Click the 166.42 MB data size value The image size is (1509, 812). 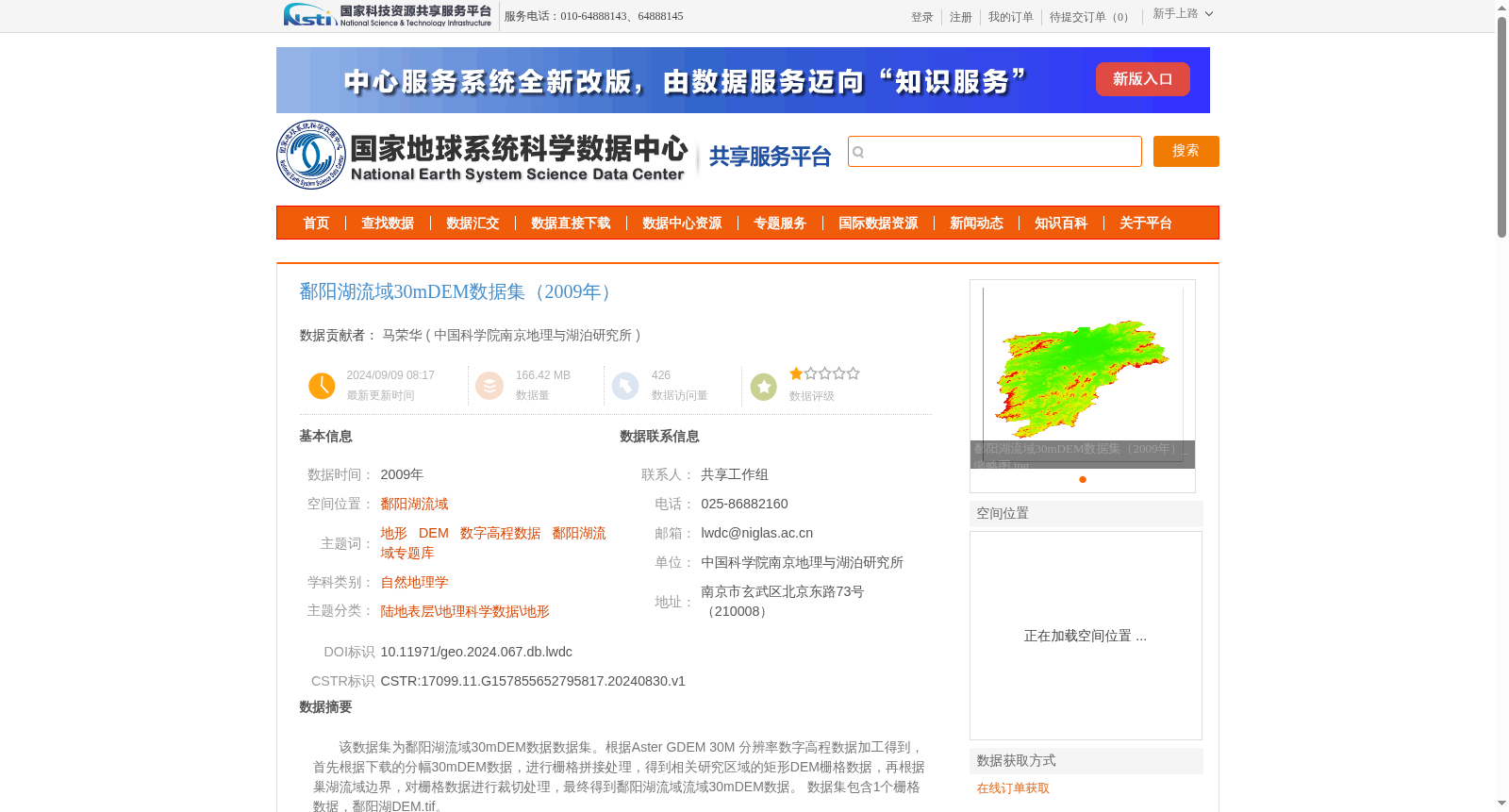(543, 375)
